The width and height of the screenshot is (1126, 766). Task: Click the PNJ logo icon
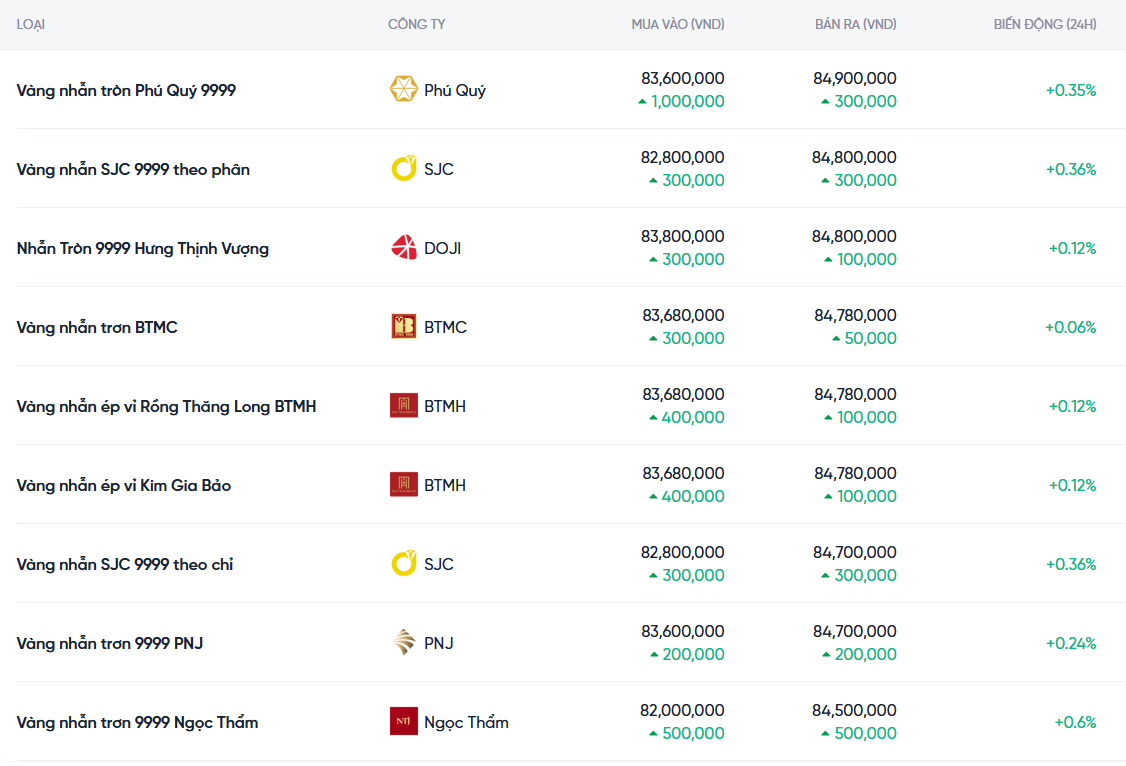tap(404, 642)
